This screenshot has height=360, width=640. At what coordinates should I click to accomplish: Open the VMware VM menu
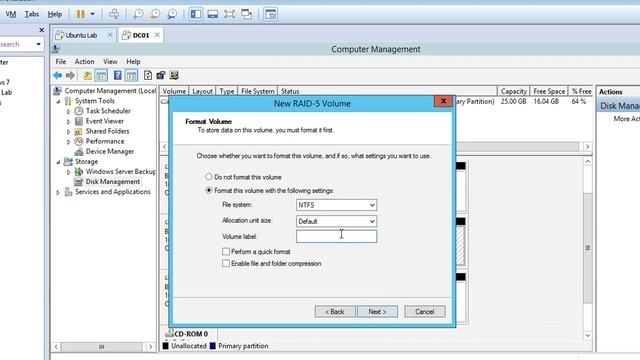click(x=11, y=14)
